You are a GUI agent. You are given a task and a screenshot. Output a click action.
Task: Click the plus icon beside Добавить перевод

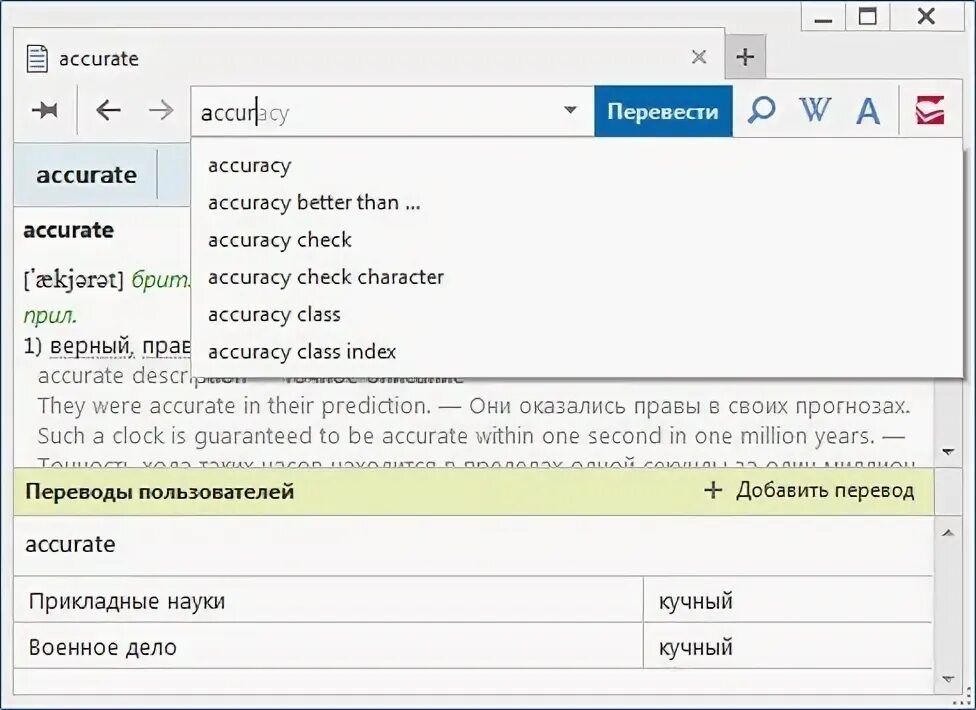(713, 490)
